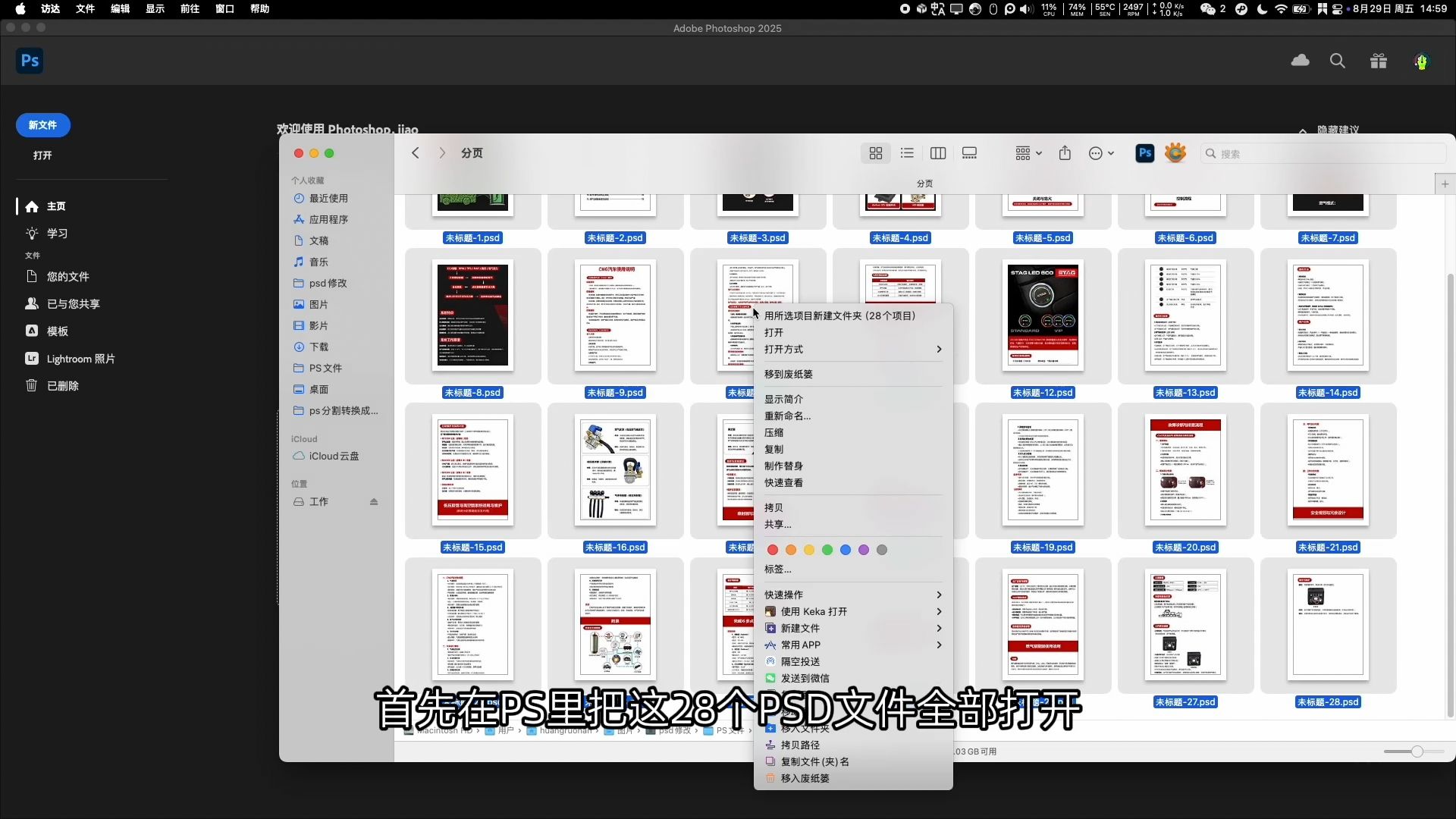Open 下载 folder in Finder sidebar
The height and width of the screenshot is (819, 1456).
point(318,347)
